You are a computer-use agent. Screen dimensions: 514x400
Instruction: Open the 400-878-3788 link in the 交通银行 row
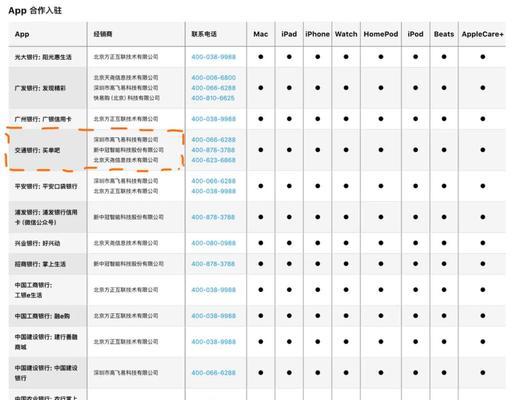tap(213, 150)
